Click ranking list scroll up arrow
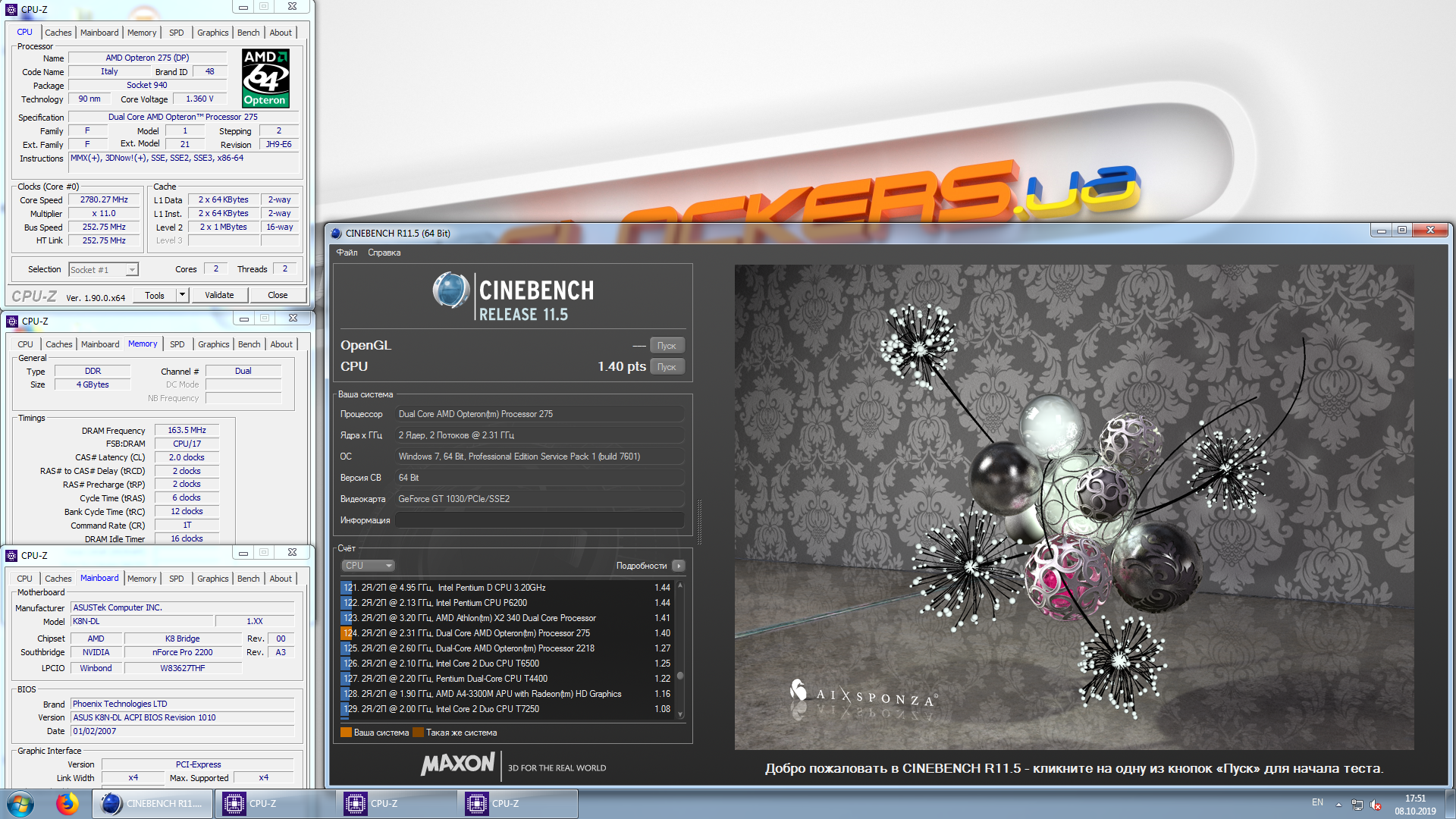The image size is (1456, 819). coord(680,585)
